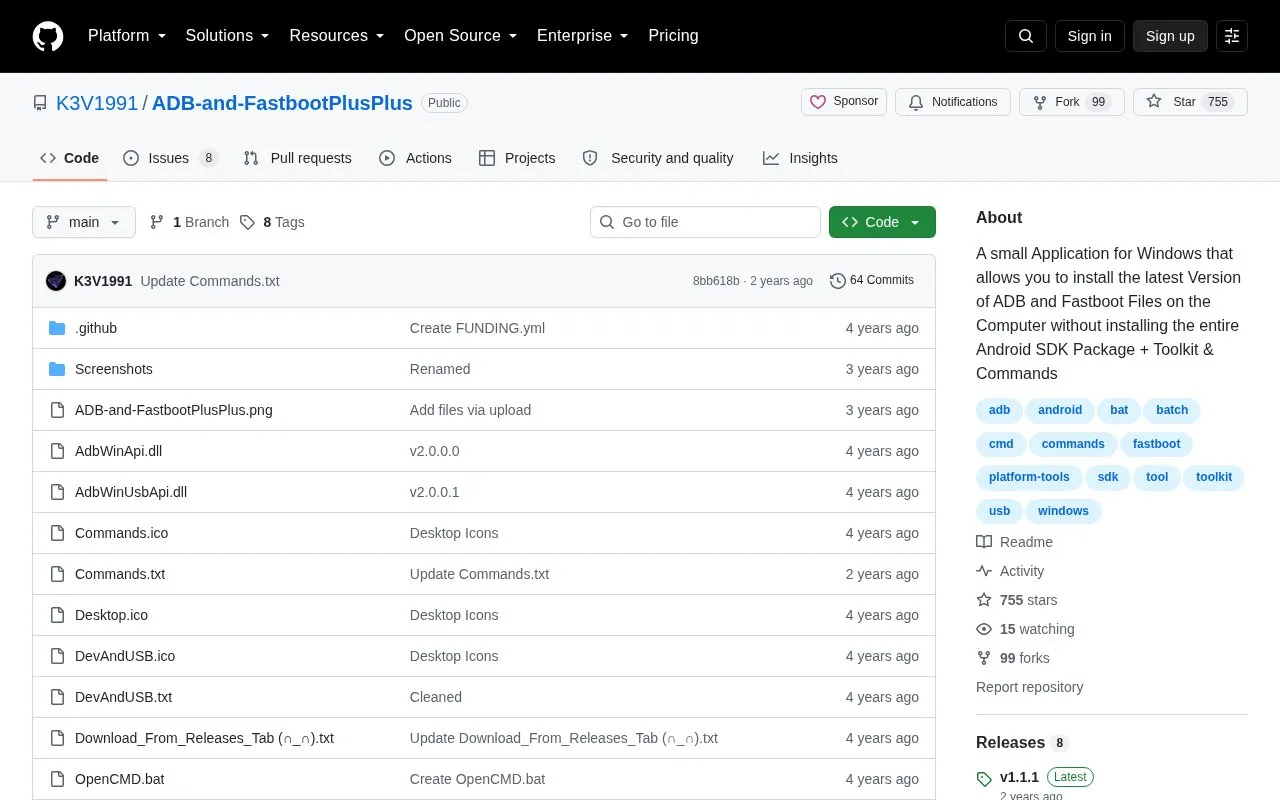Open the Enterprise menu
1280x800 pixels.
[583, 36]
